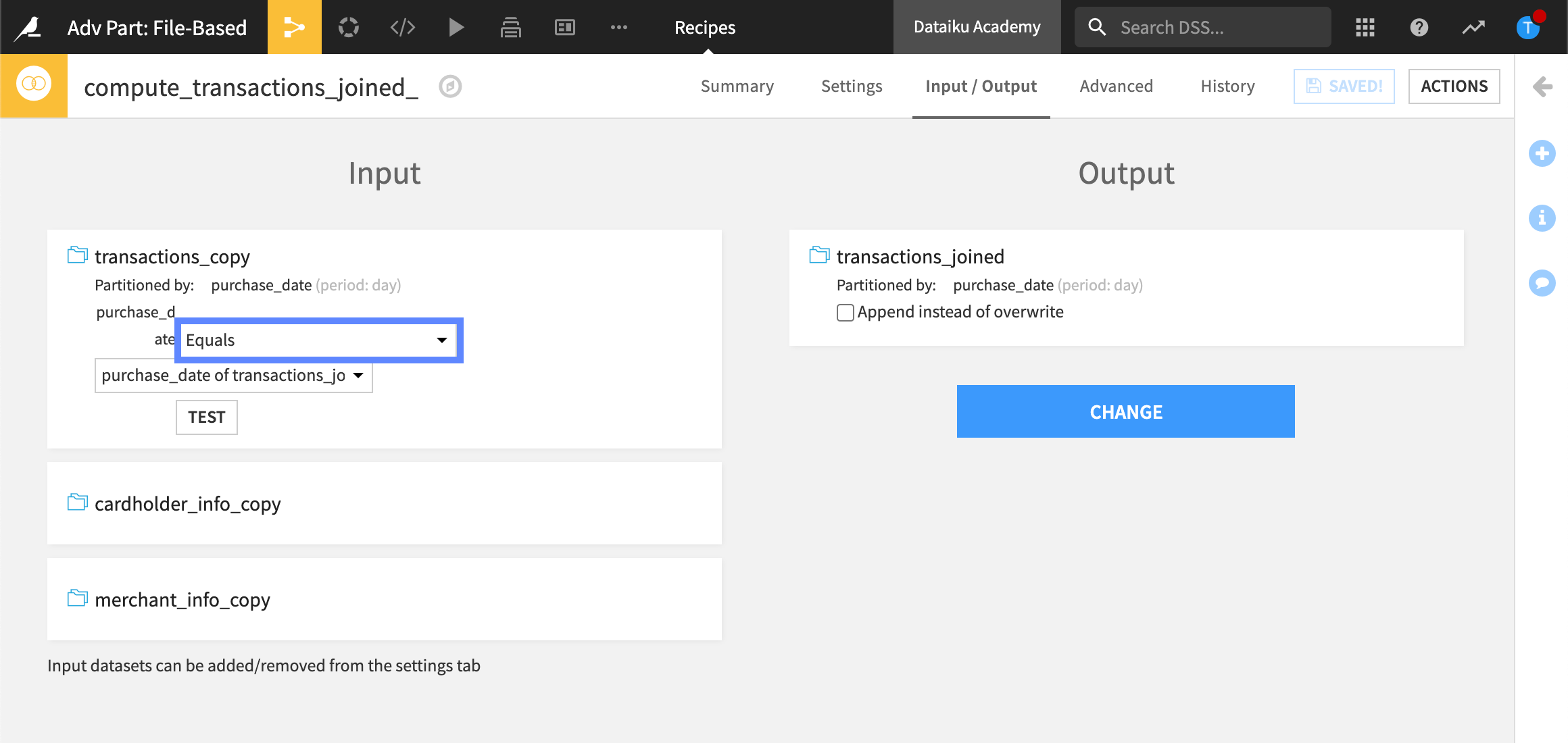Switch to the Advanced tab
The width and height of the screenshot is (1568, 743).
pos(1116,86)
